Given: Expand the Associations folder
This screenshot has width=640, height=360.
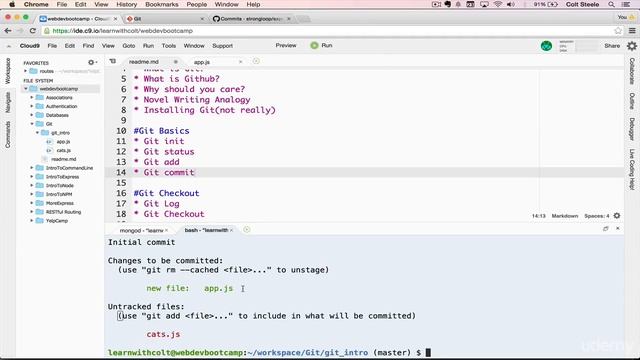Looking at the screenshot, I should tap(32, 98).
